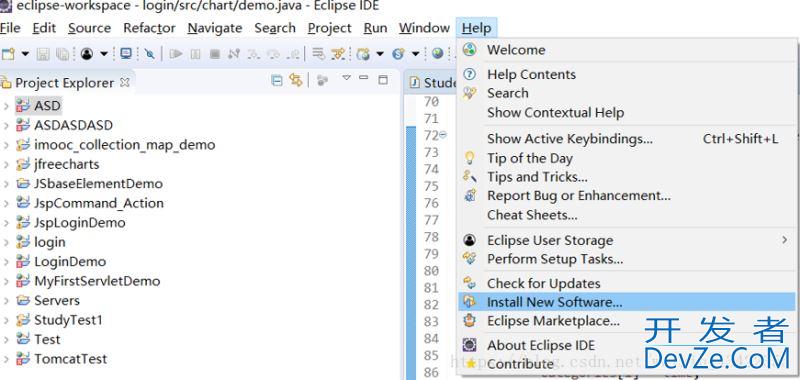This screenshot has height=380, width=800.
Task: Toggle Use Step Filters icon
Action: 338,54
